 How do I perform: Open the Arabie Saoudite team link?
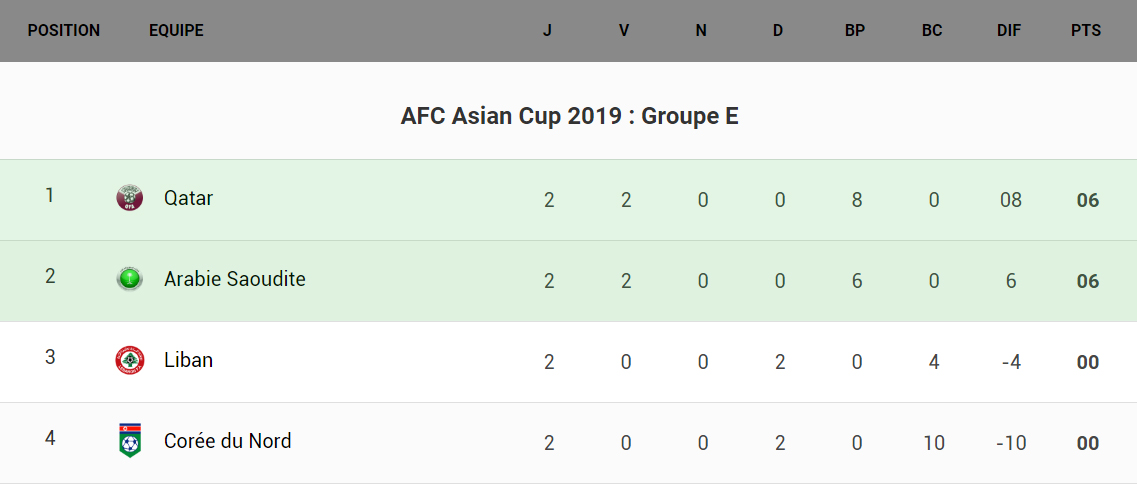point(234,279)
